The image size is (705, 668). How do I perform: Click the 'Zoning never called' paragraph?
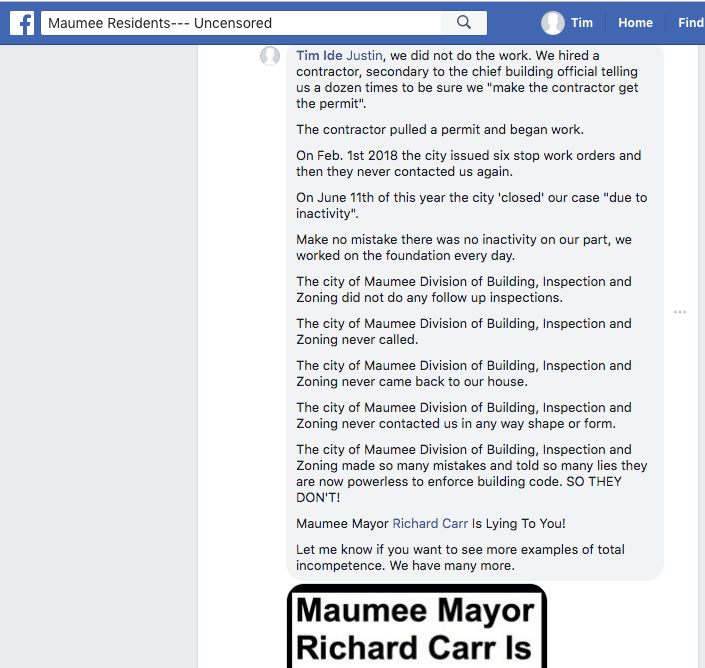(463, 331)
